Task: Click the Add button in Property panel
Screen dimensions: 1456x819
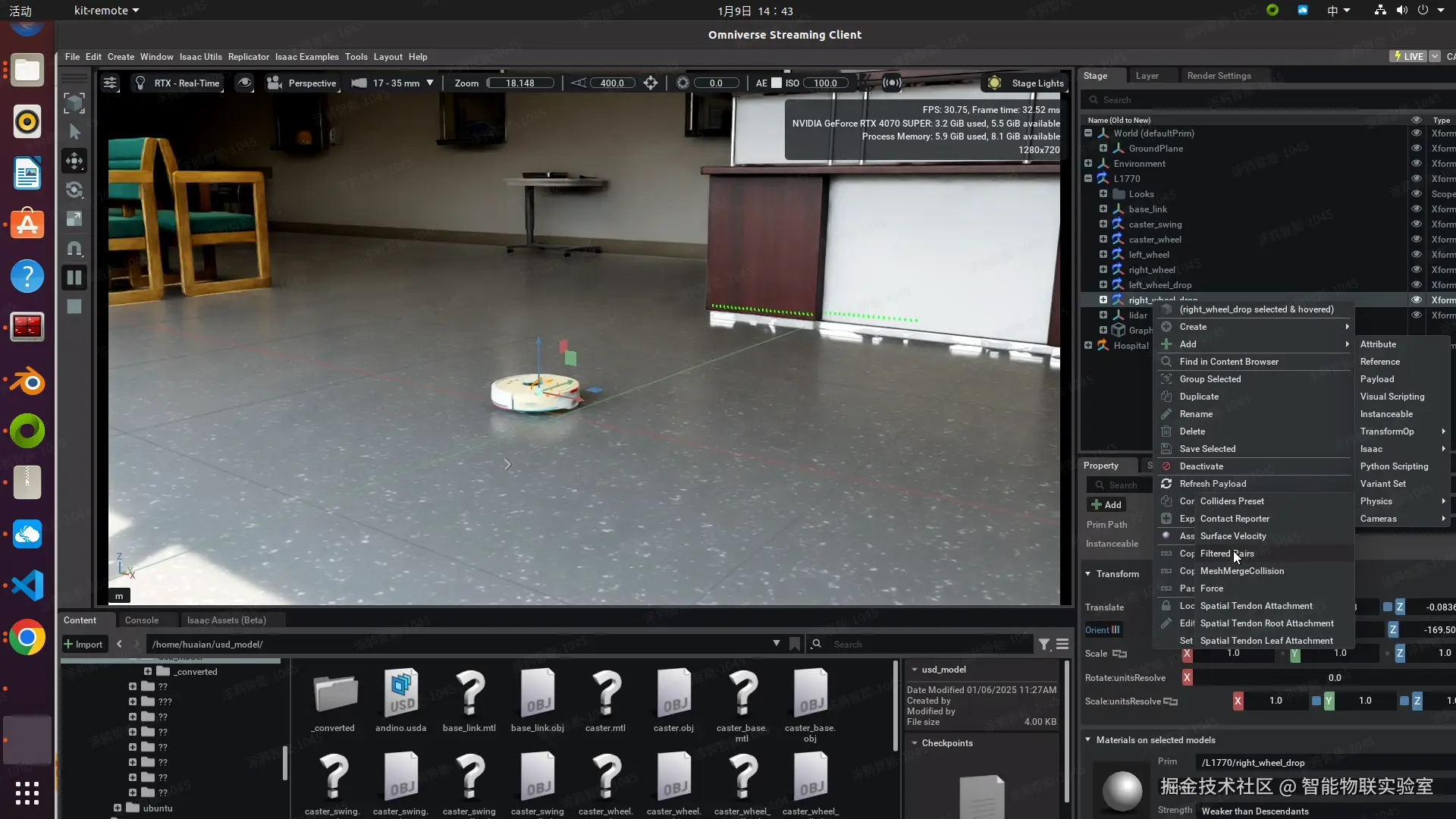Action: (x=1106, y=505)
